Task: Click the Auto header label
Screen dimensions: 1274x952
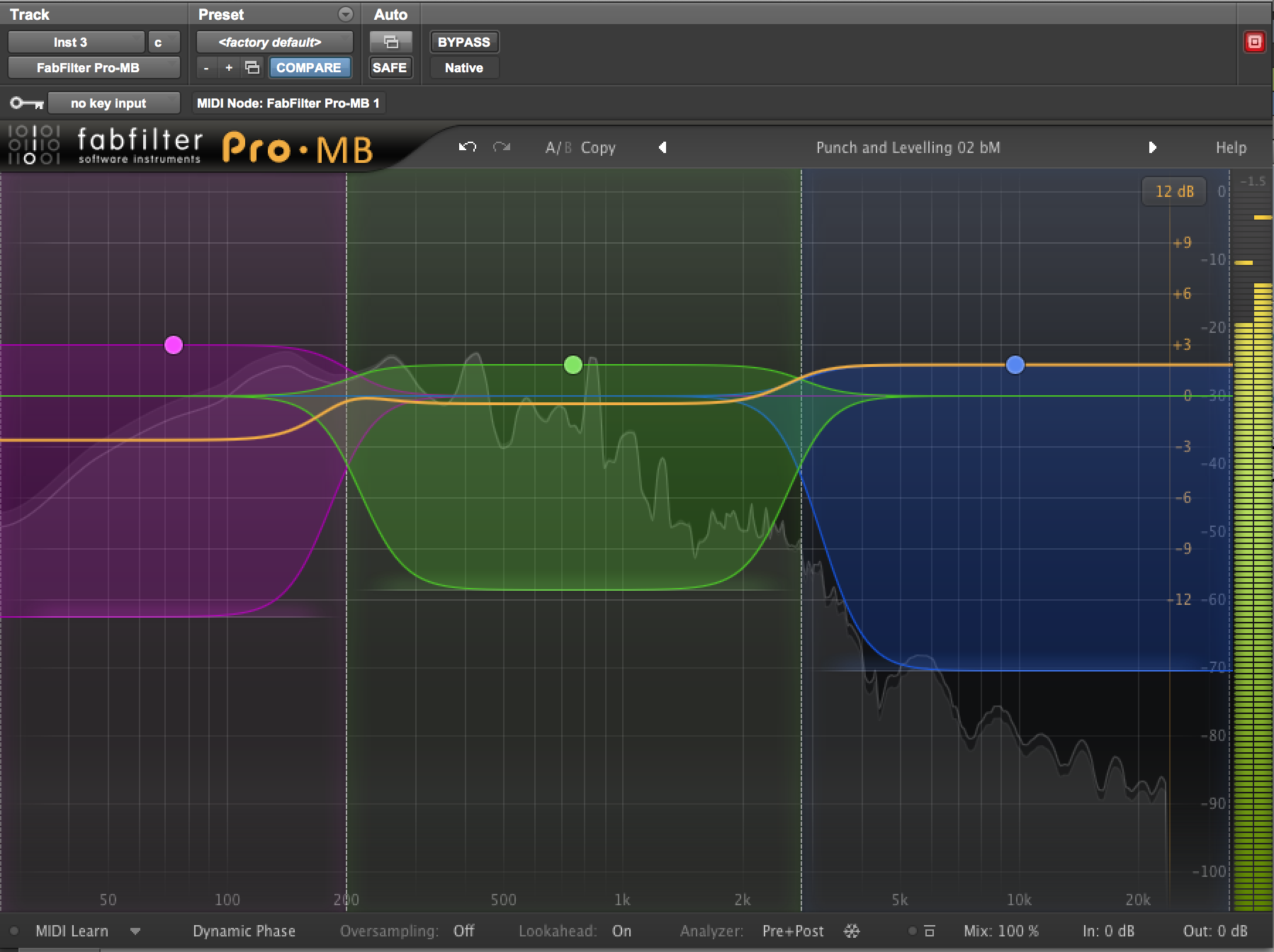Action: (390, 14)
